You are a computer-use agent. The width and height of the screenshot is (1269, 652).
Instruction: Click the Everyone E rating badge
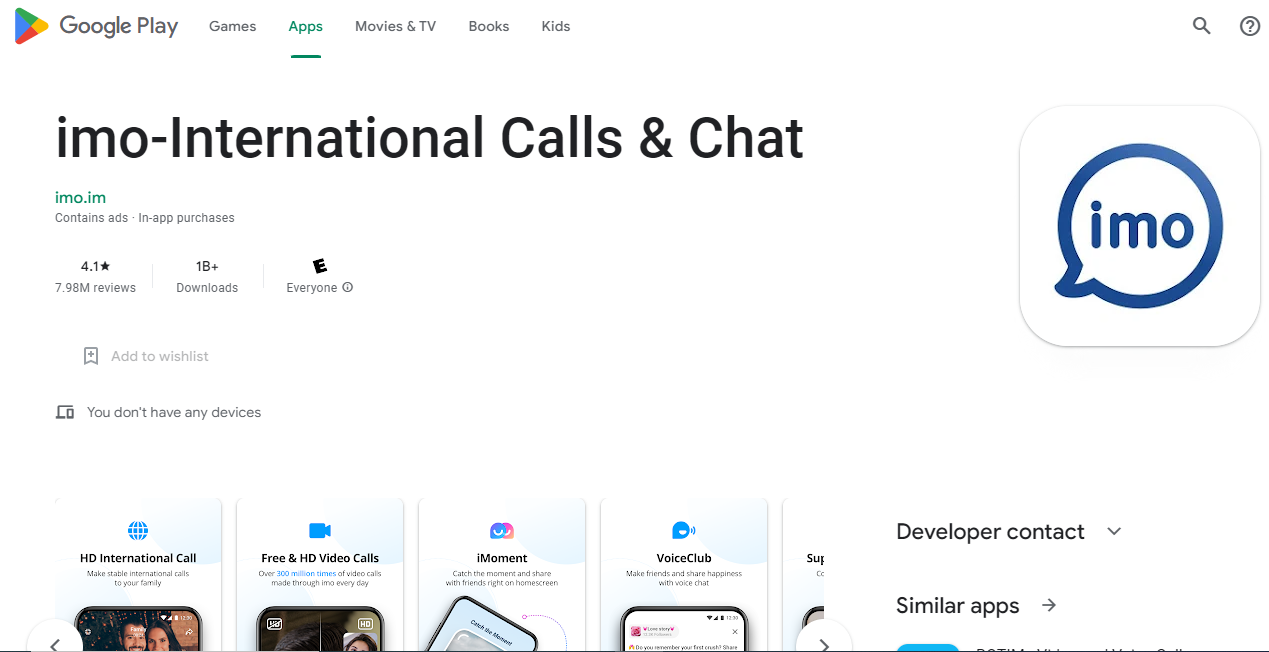(320, 266)
